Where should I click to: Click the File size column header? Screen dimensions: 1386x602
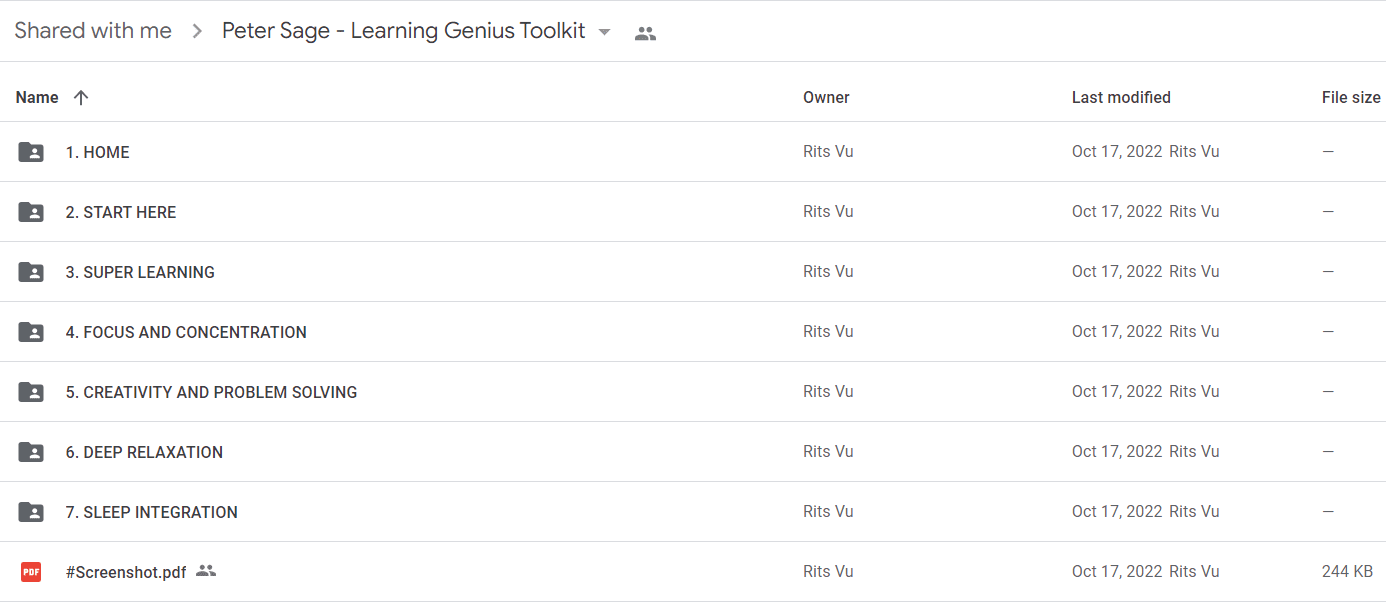click(x=1351, y=97)
